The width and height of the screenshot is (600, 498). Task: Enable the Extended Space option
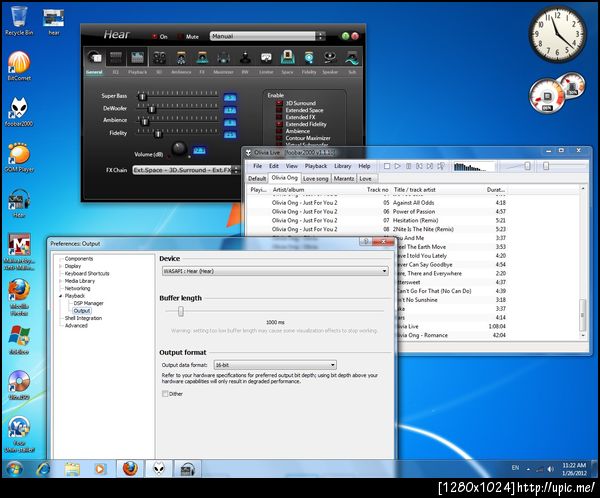coord(279,110)
